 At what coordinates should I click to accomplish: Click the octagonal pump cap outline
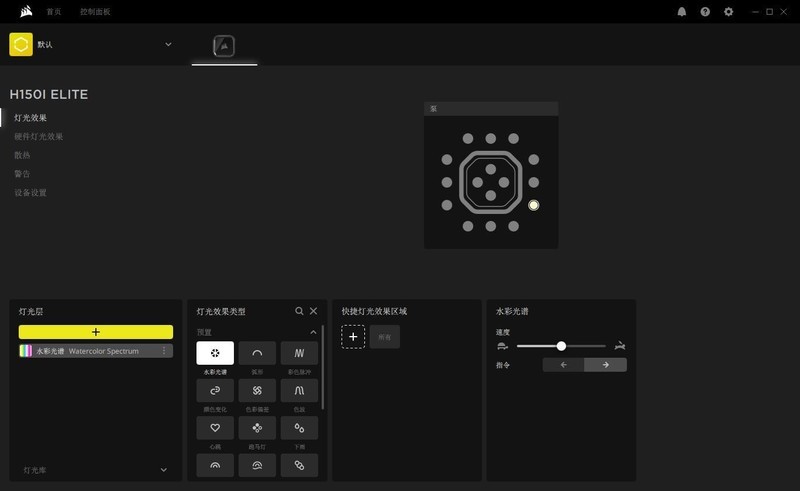(491, 182)
